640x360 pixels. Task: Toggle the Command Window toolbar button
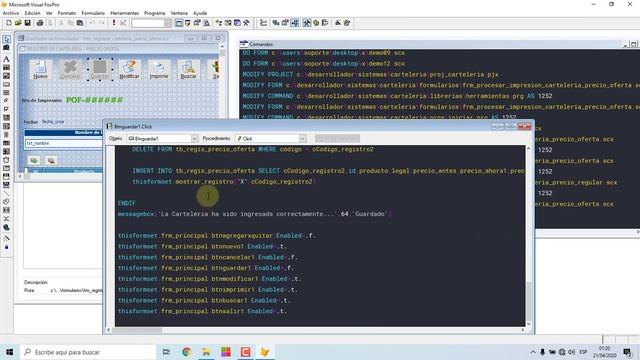pyautogui.click(x=178, y=23)
